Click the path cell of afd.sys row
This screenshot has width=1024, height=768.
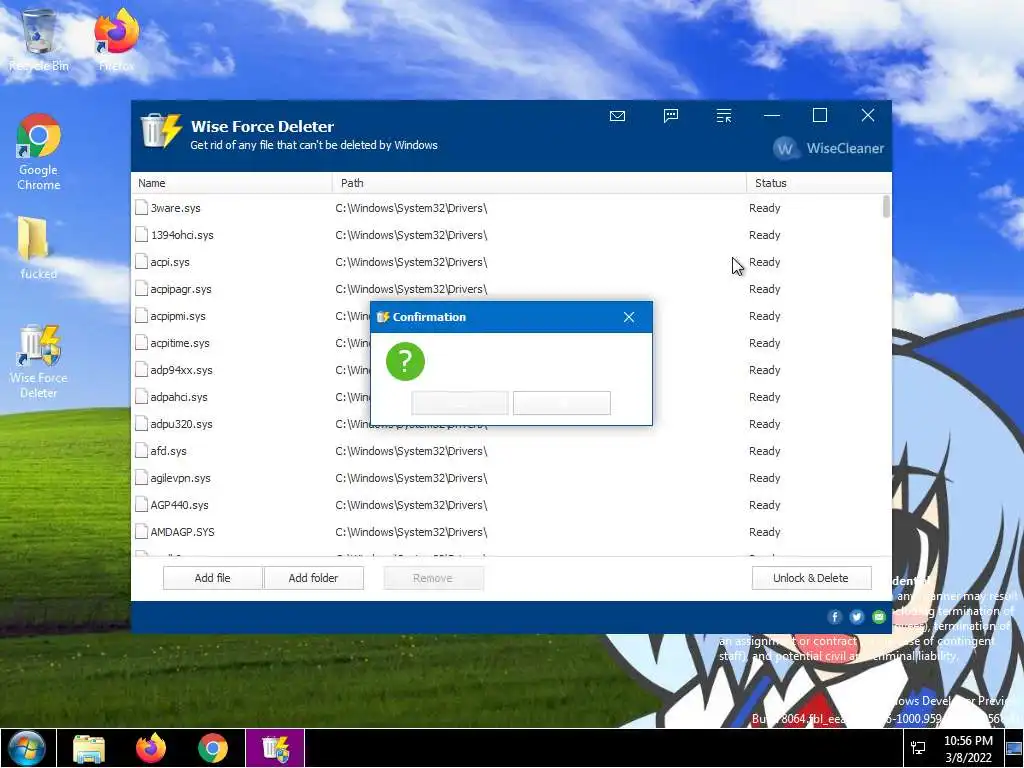pyautogui.click(x=411, y=451)
